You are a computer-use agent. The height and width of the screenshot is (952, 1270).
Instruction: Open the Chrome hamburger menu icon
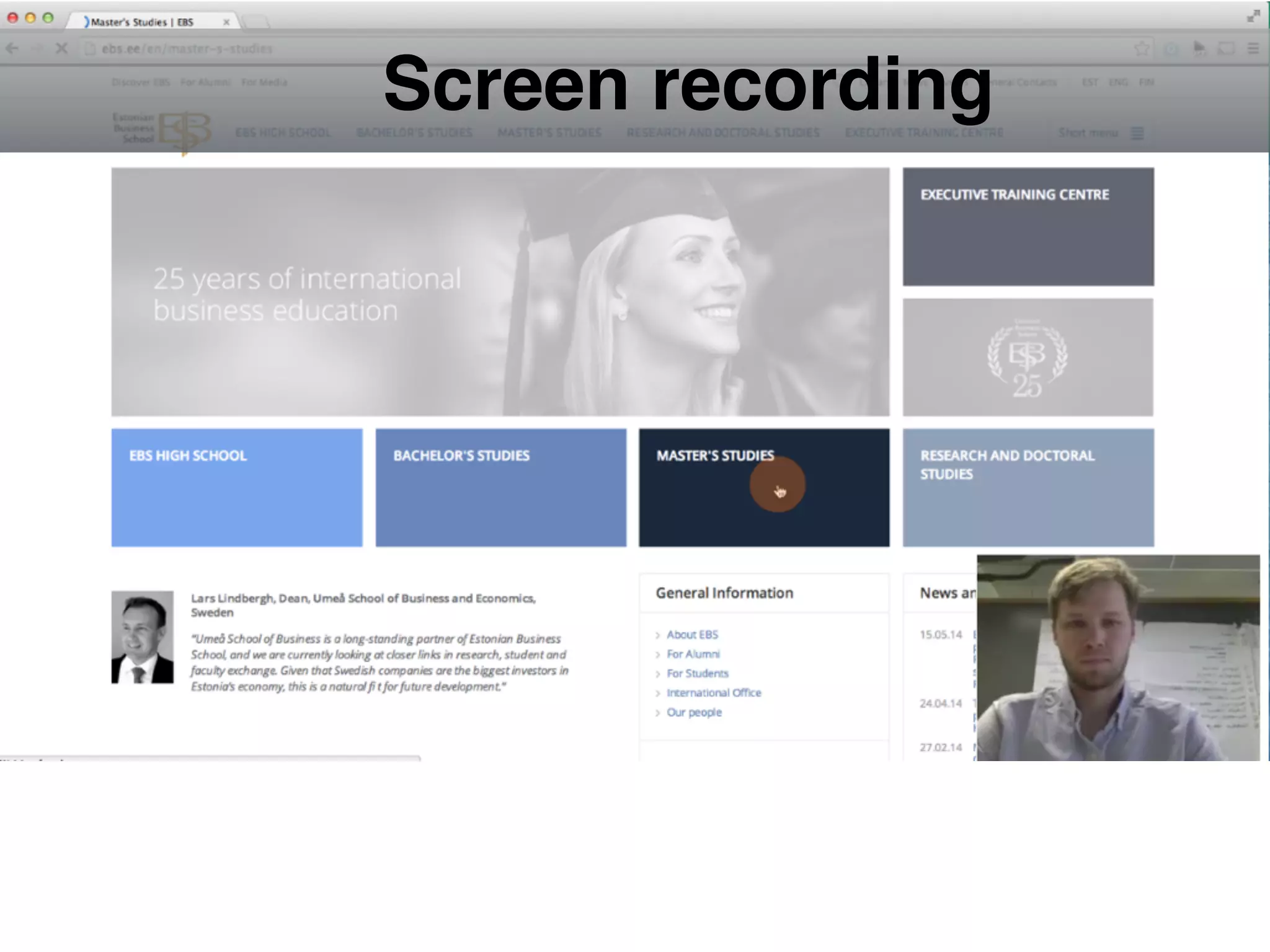[x=1253, y=48]
